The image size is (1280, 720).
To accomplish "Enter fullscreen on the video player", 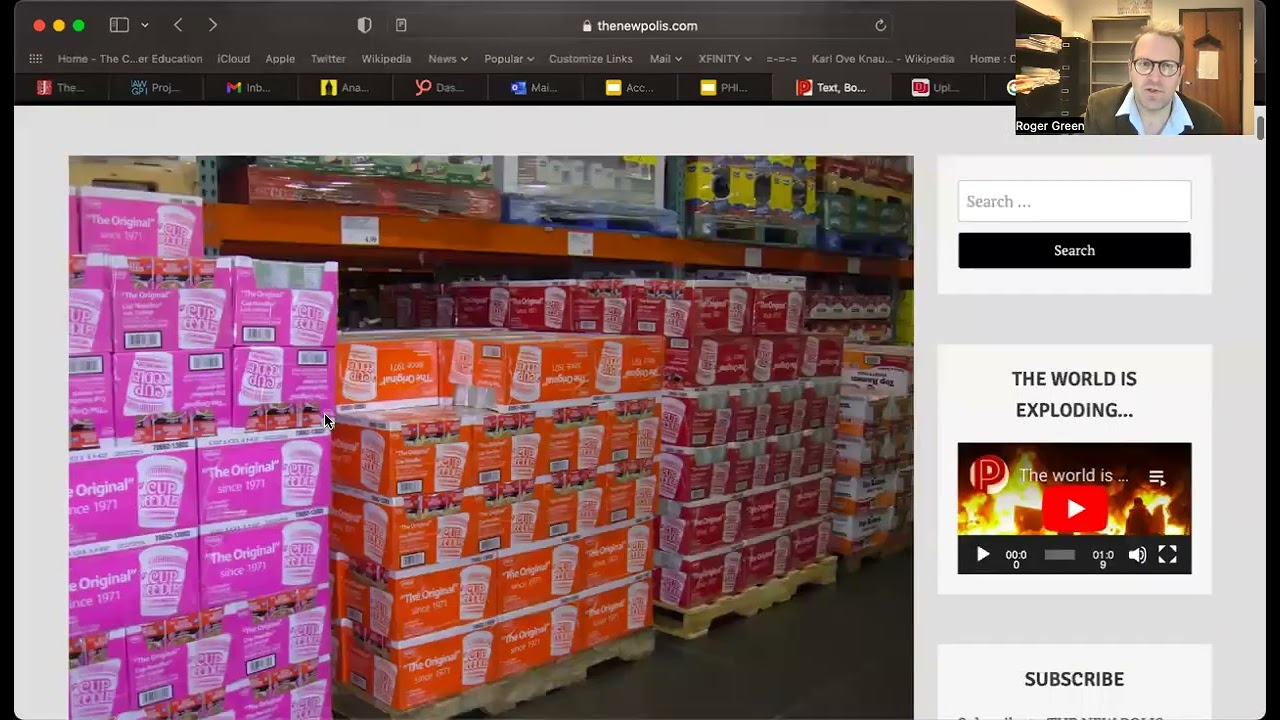I will tap(1167, 555).
